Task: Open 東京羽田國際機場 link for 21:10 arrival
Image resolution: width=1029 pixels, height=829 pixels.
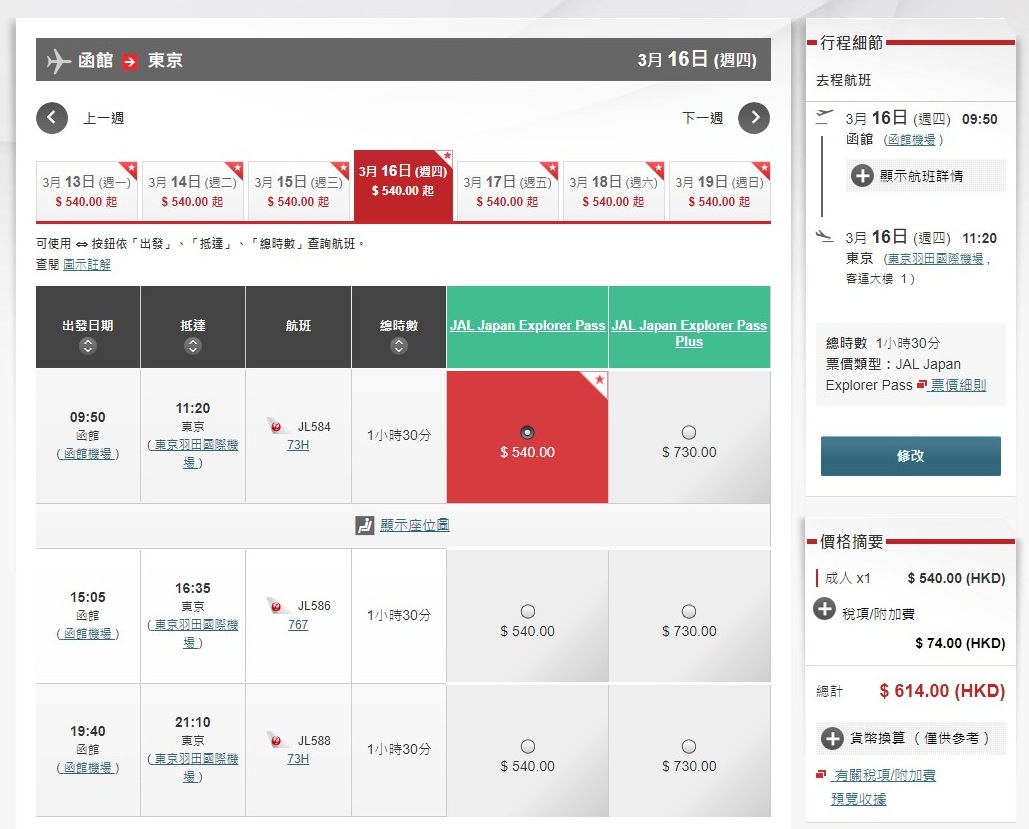Action: 193,767
